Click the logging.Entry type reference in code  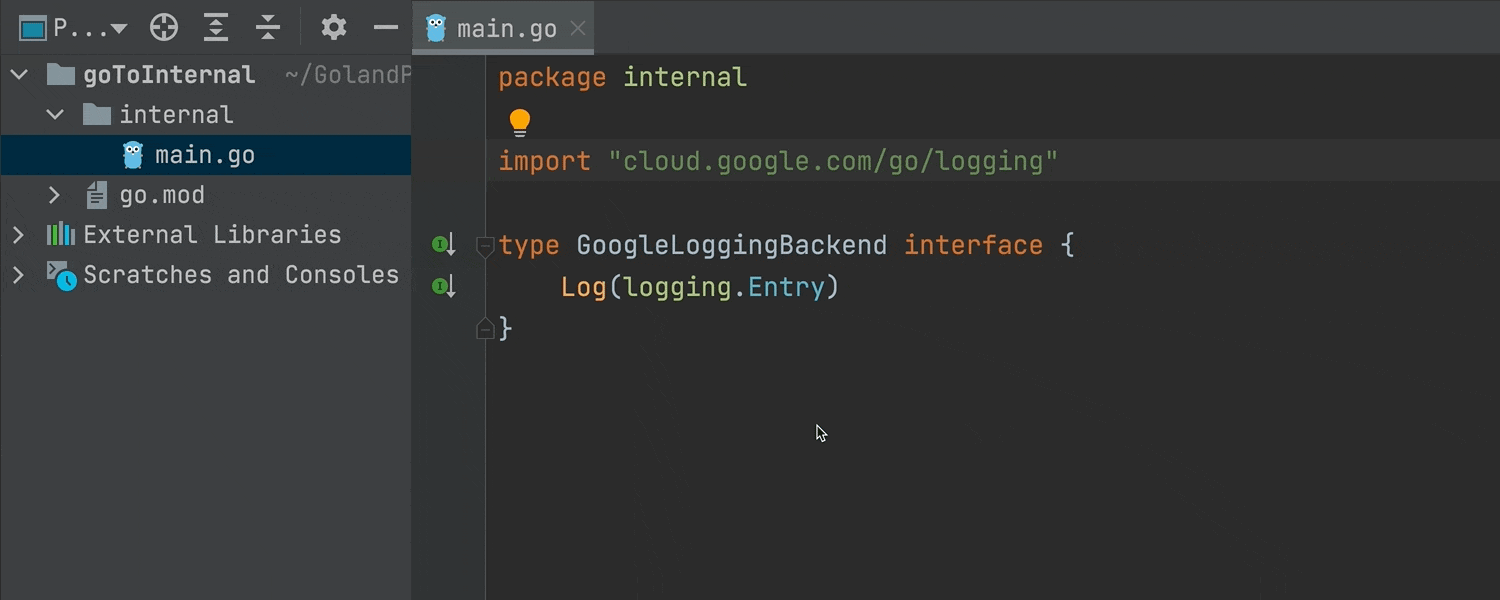coord(786,287)
